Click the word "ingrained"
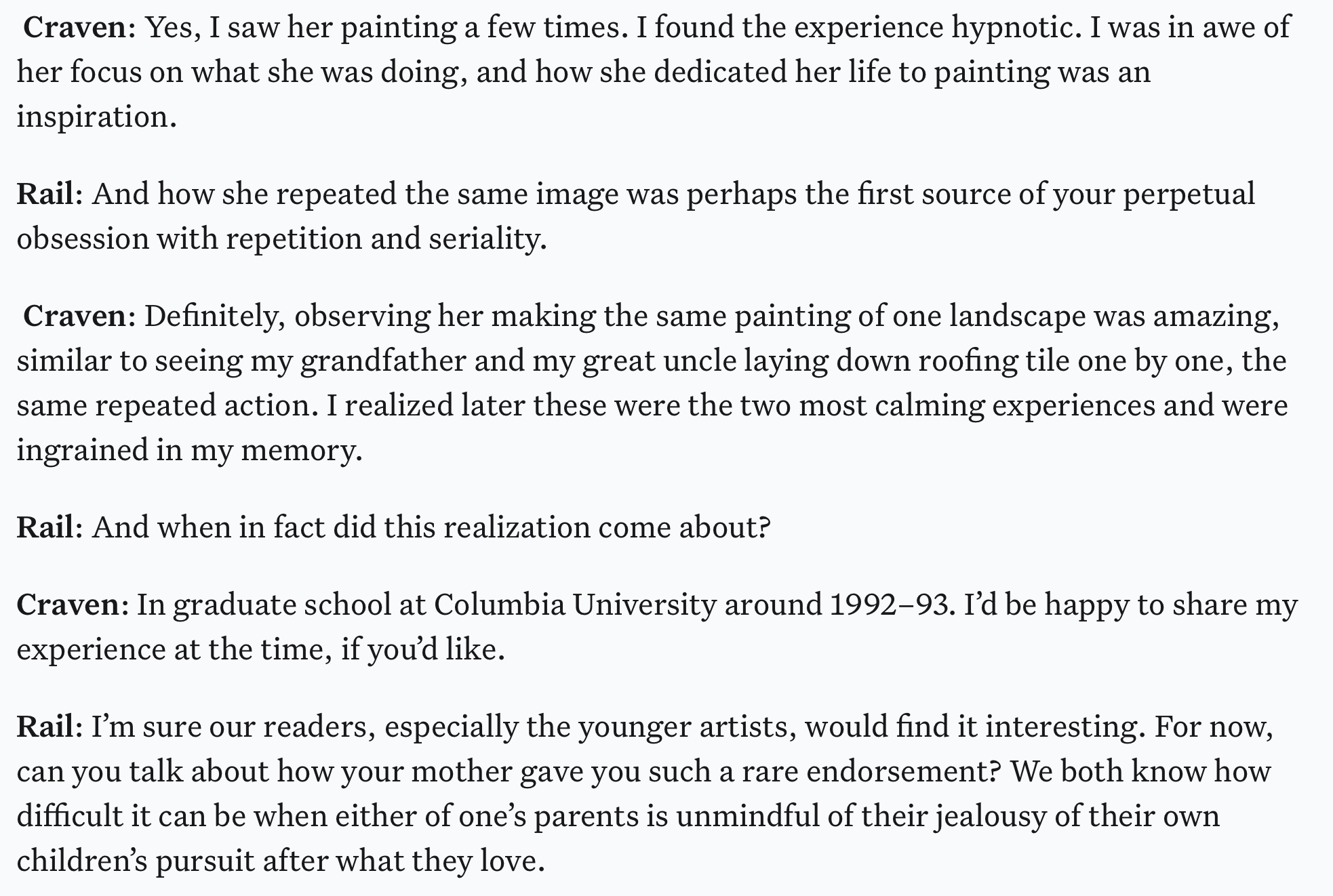Screen dimensions: 1333x896 point(82,450)
